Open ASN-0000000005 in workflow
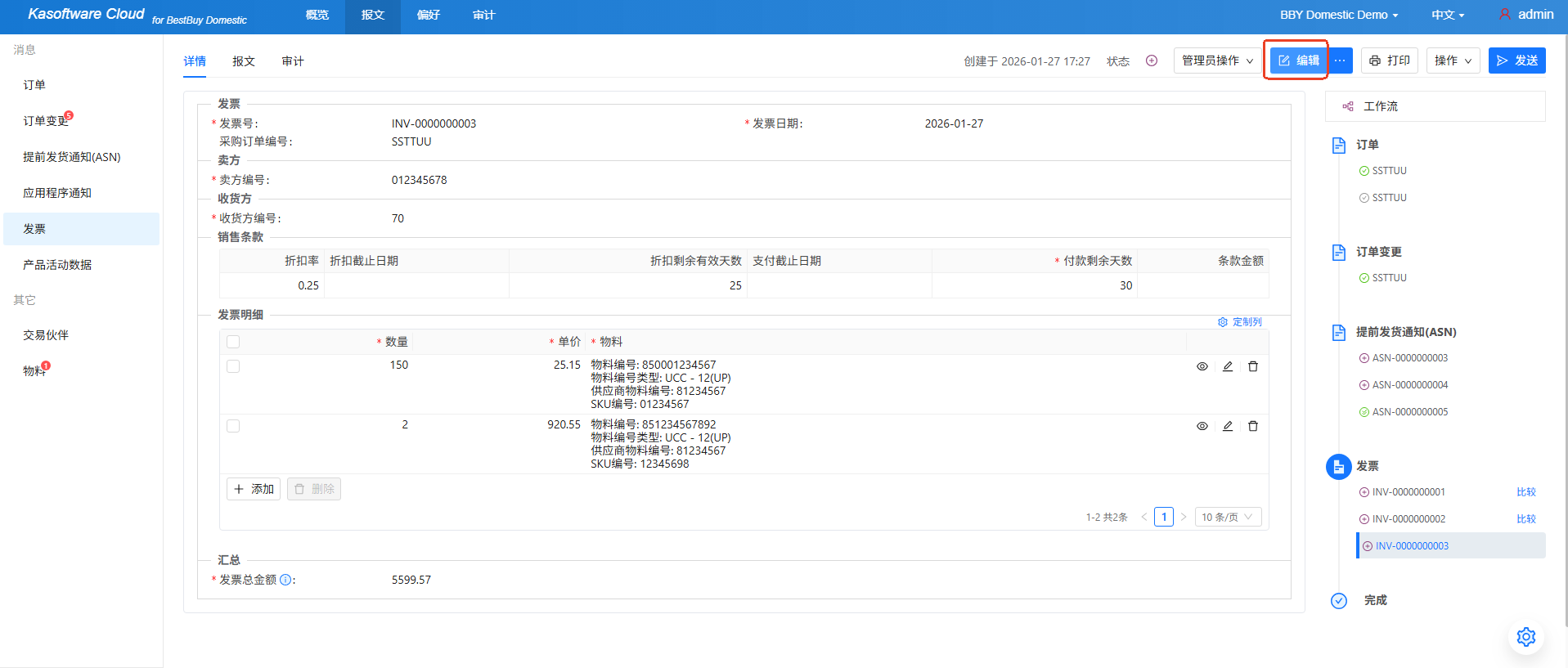This screenshot has width=1568, height=668. 1404,412
